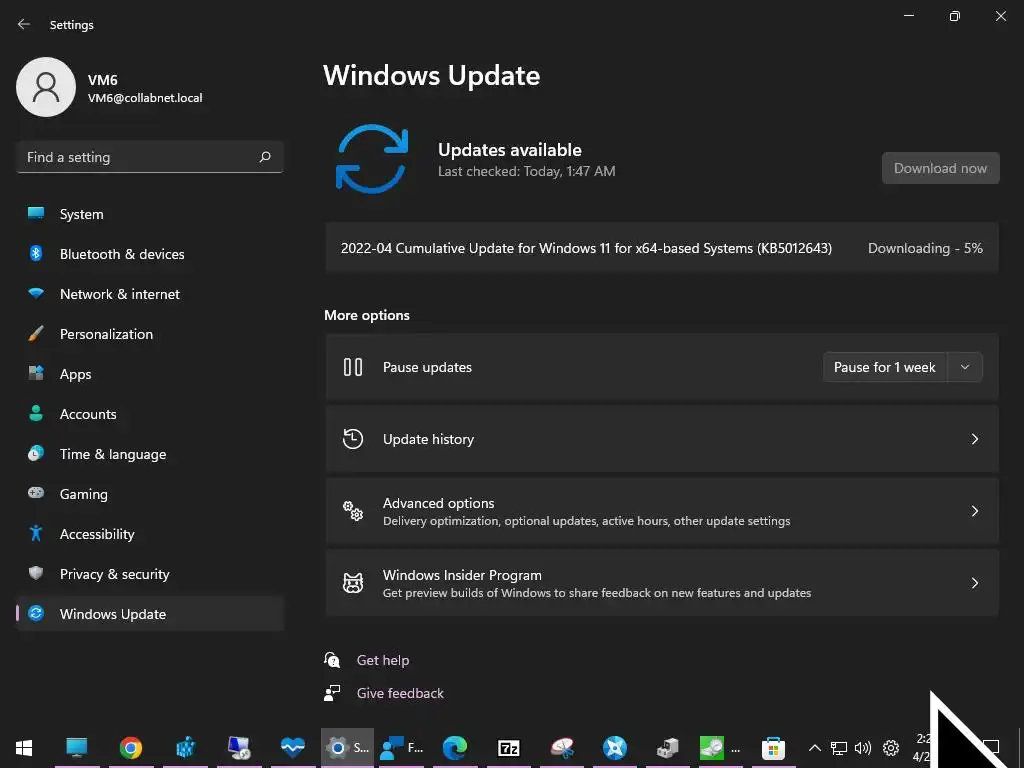Click the gear icon in system tray
Image resolution: width=1024 pixels, height=768 pixels.
pyautogui.click(x=891, y=748)
